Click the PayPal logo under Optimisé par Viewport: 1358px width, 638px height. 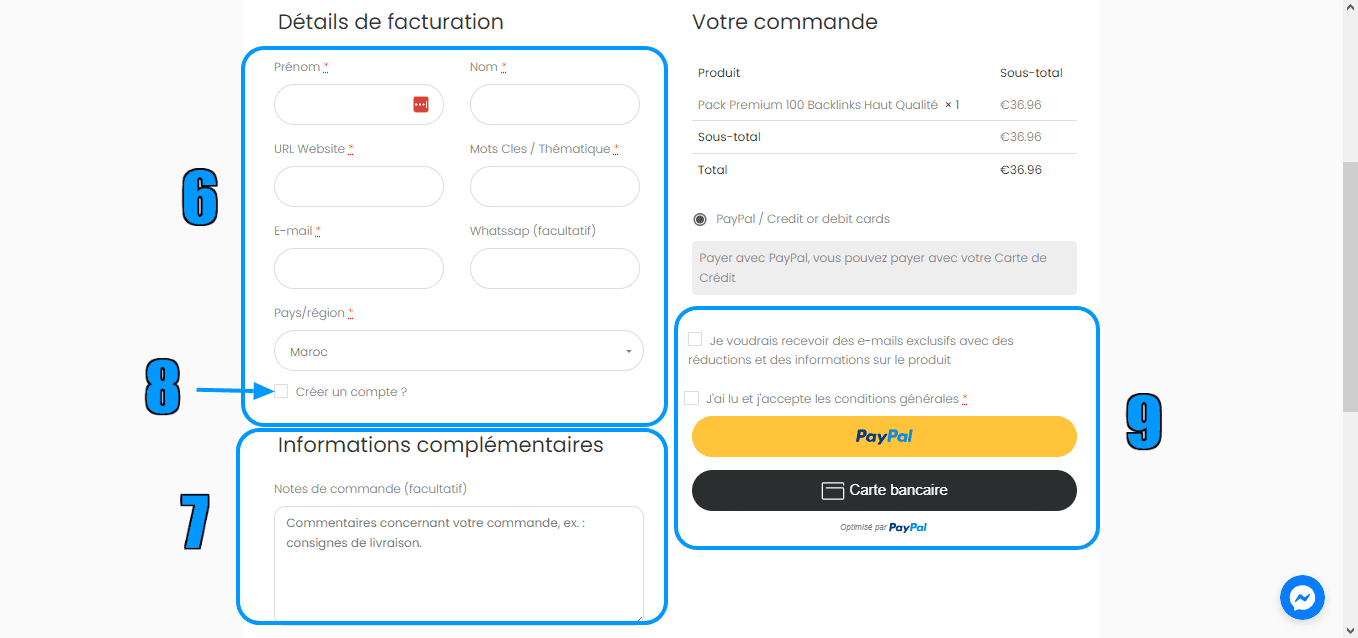(x=908, y=527)
